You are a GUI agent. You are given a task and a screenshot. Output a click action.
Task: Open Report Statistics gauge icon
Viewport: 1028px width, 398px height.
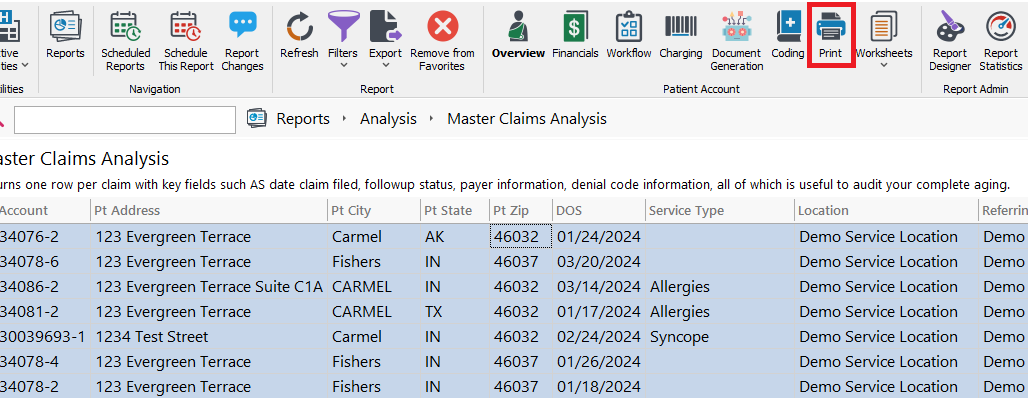(1000, 26)
